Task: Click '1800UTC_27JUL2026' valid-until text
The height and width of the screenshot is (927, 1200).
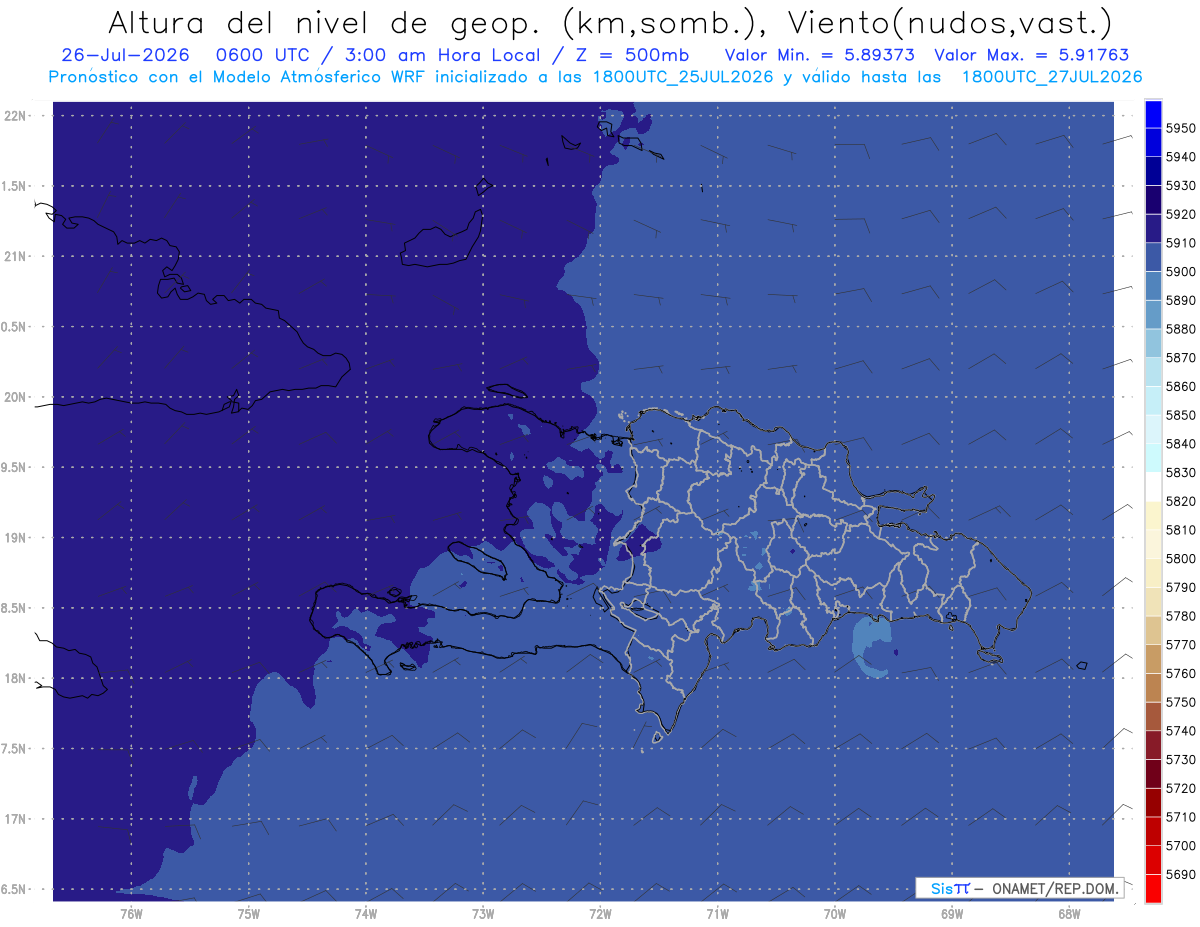Action: tap(1052, 77)
